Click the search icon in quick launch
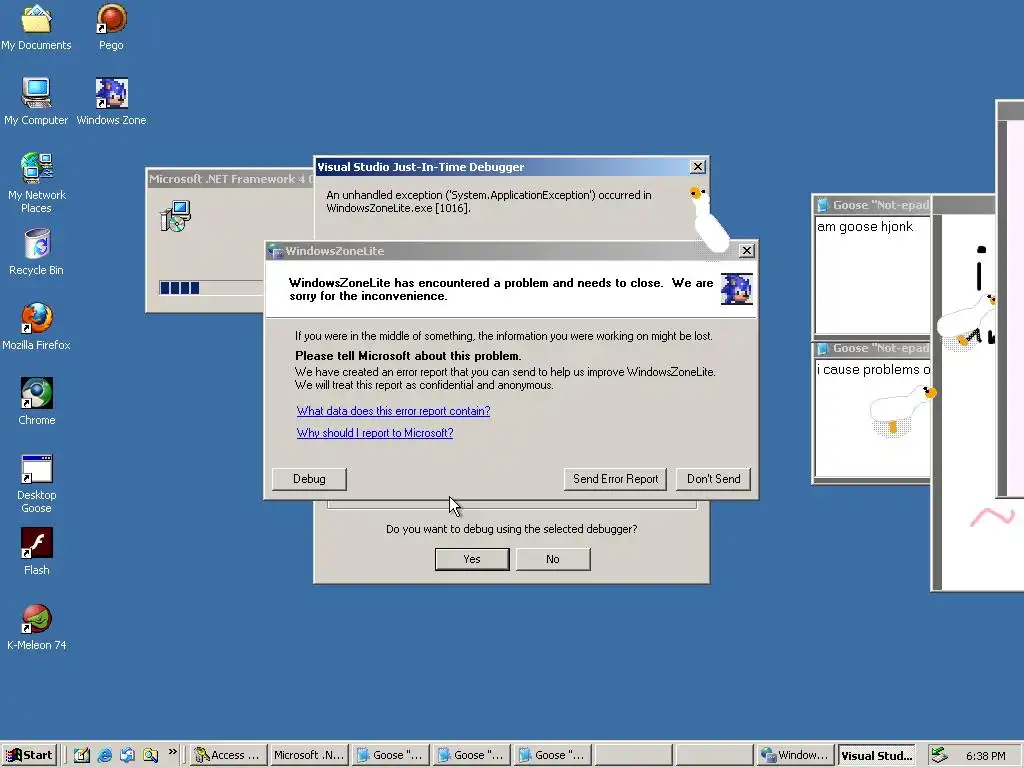 tap(150, 755)
